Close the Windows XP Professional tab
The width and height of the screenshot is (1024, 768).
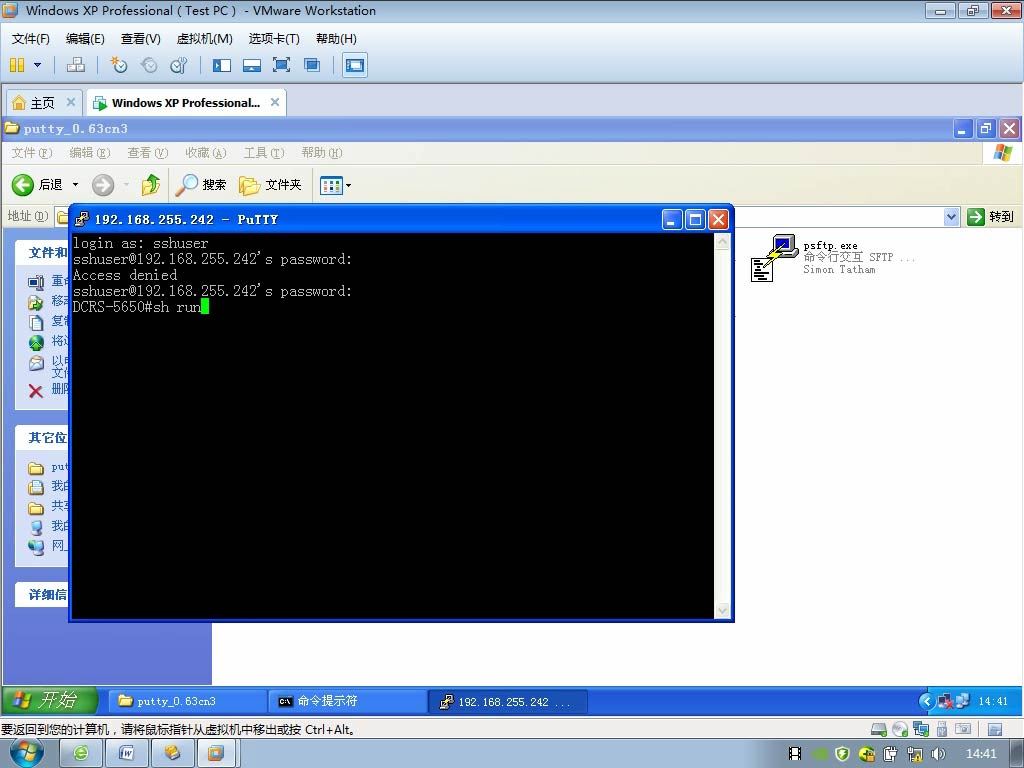tap(275, 102)
